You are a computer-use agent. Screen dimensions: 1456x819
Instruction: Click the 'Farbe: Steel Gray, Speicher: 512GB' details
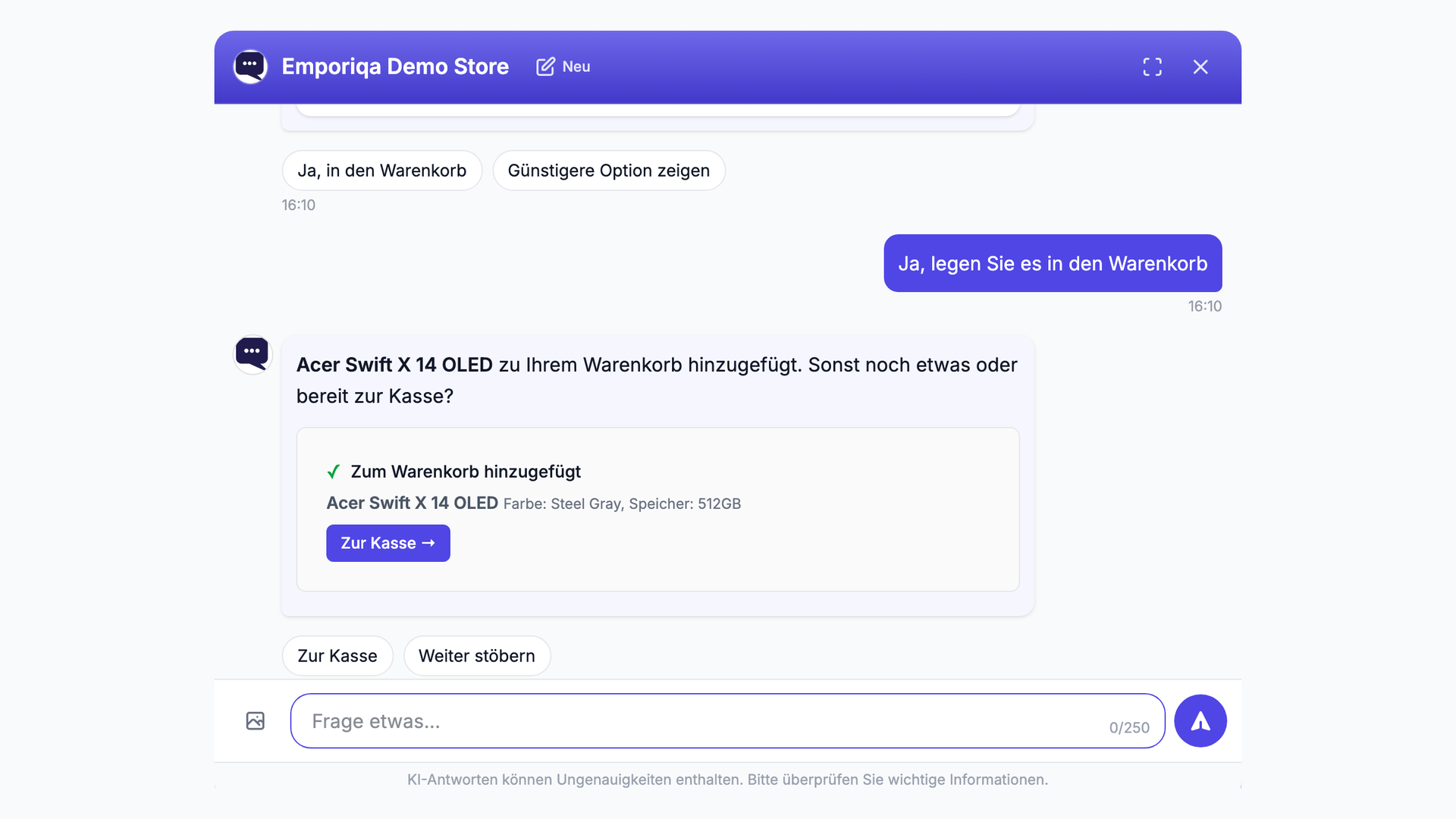pyautogui.click(x=622, y=504)
